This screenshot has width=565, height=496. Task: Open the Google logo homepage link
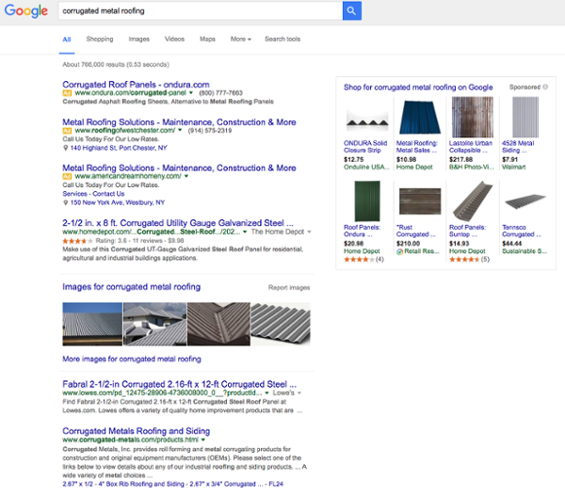pyautogui.click(x=26, y=11)
